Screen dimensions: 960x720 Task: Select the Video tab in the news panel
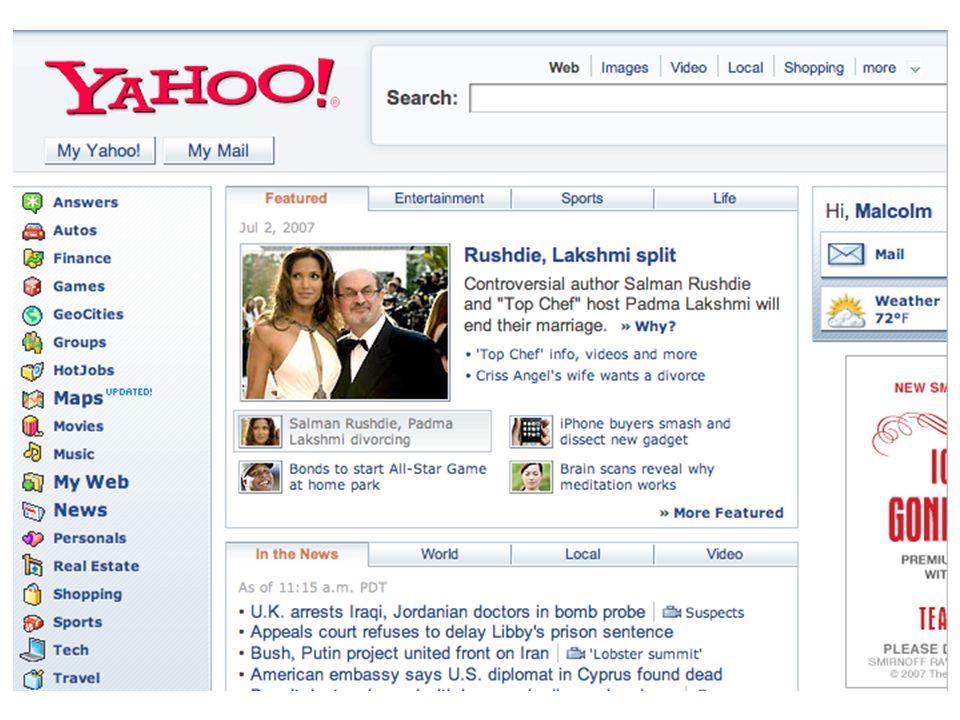tap(725, 554)
